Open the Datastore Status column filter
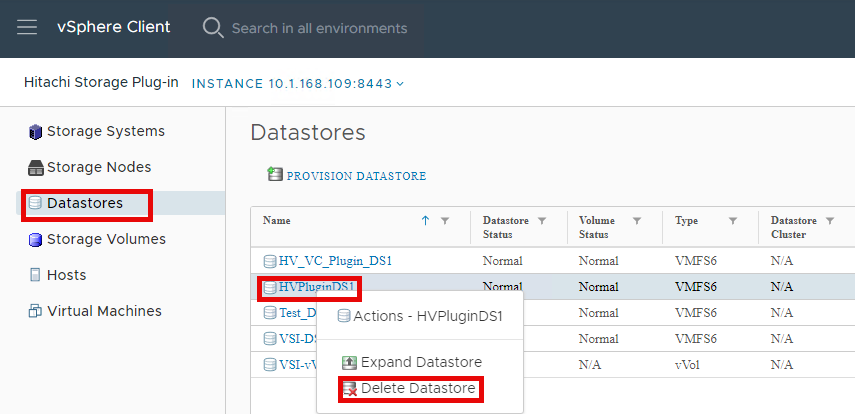 pyautogui.click(x=542, y=220)
